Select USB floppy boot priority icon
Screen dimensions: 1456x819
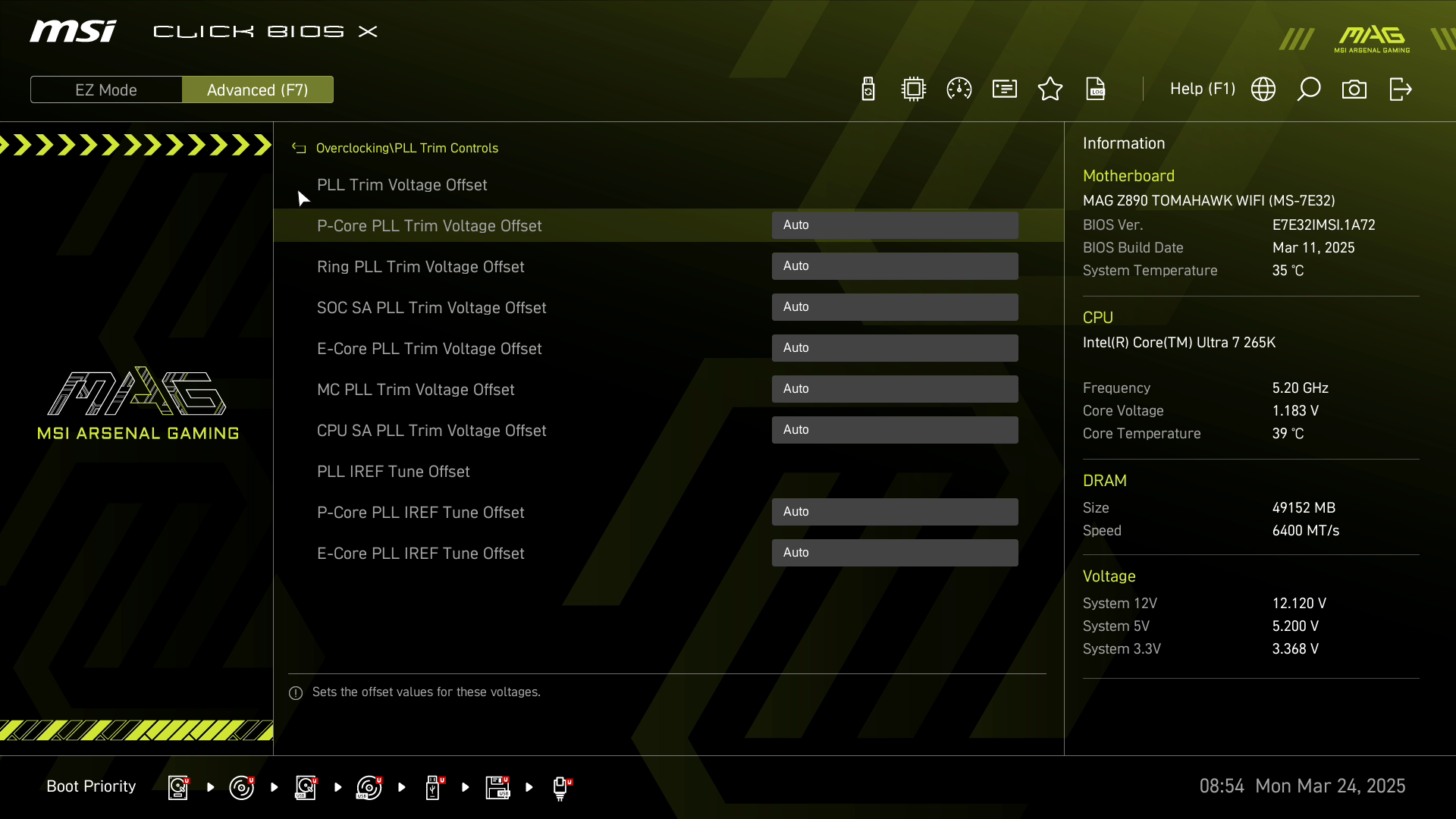click(497, 787)
